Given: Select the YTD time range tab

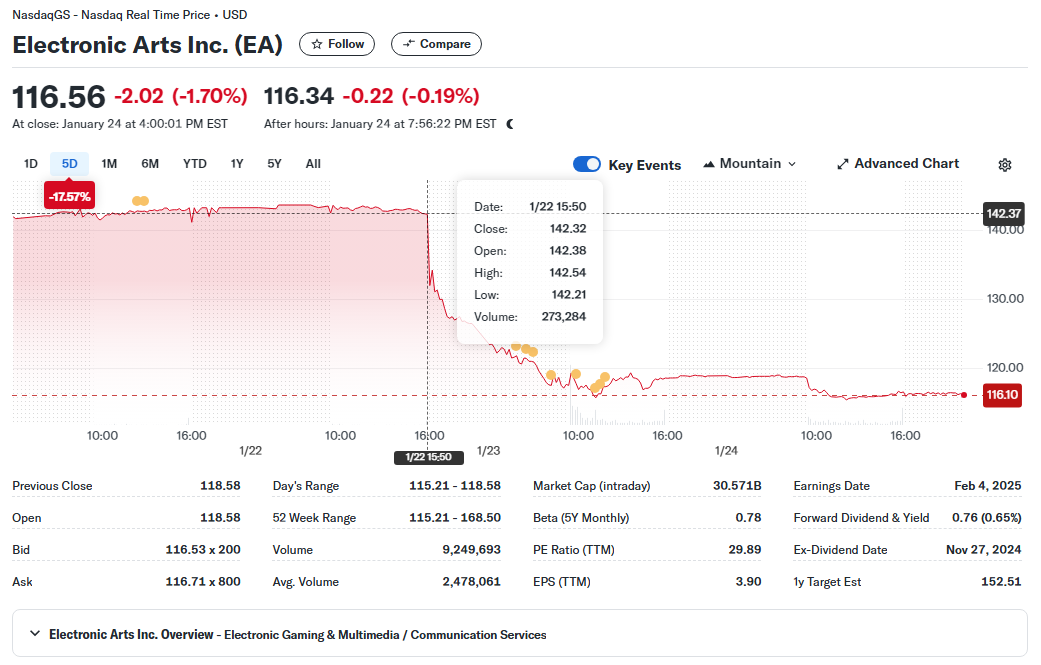Looking at the screenshot, I should [194, 163].
